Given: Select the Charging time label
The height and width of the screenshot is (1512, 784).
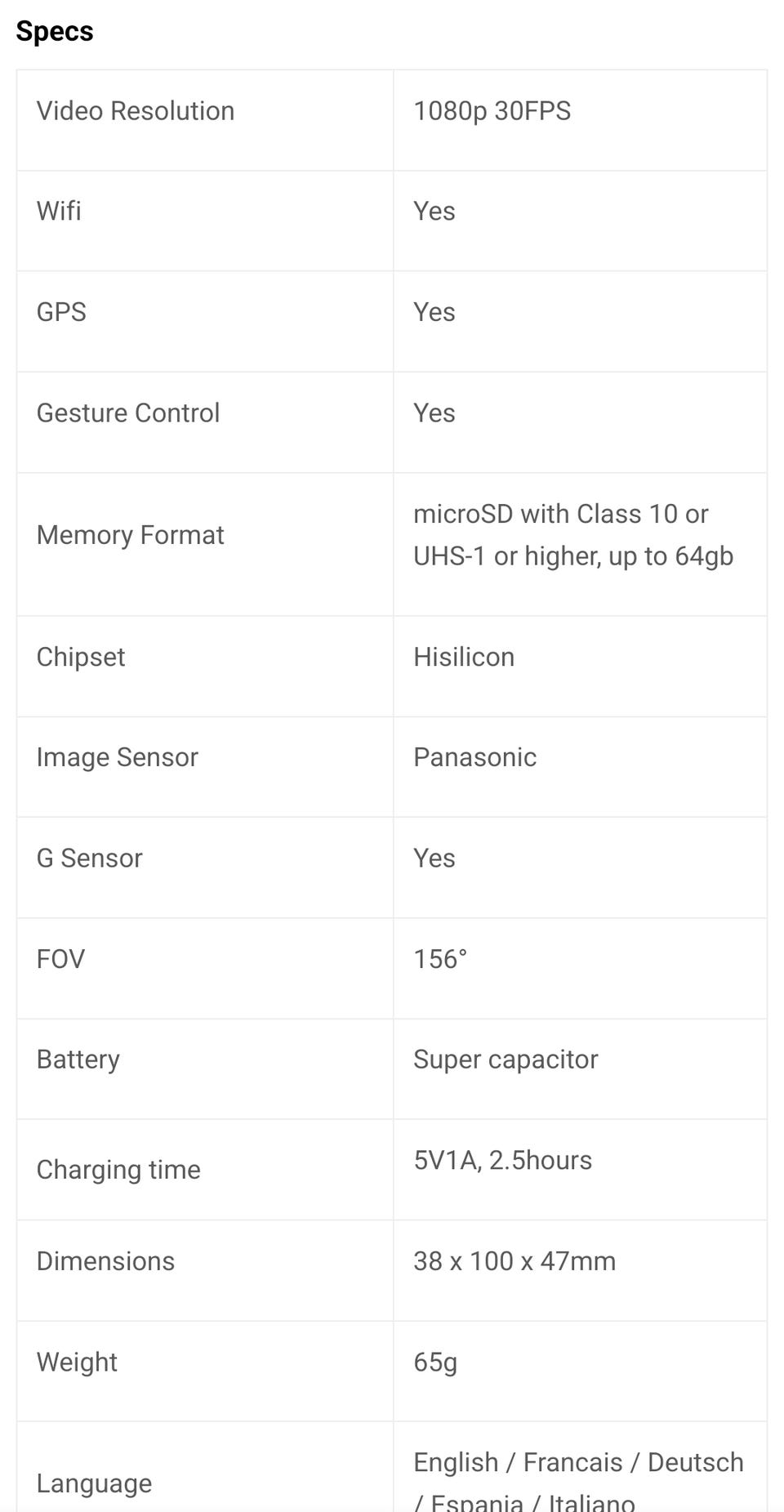Looking at the screenshot, I should [x=118, y=1170].
